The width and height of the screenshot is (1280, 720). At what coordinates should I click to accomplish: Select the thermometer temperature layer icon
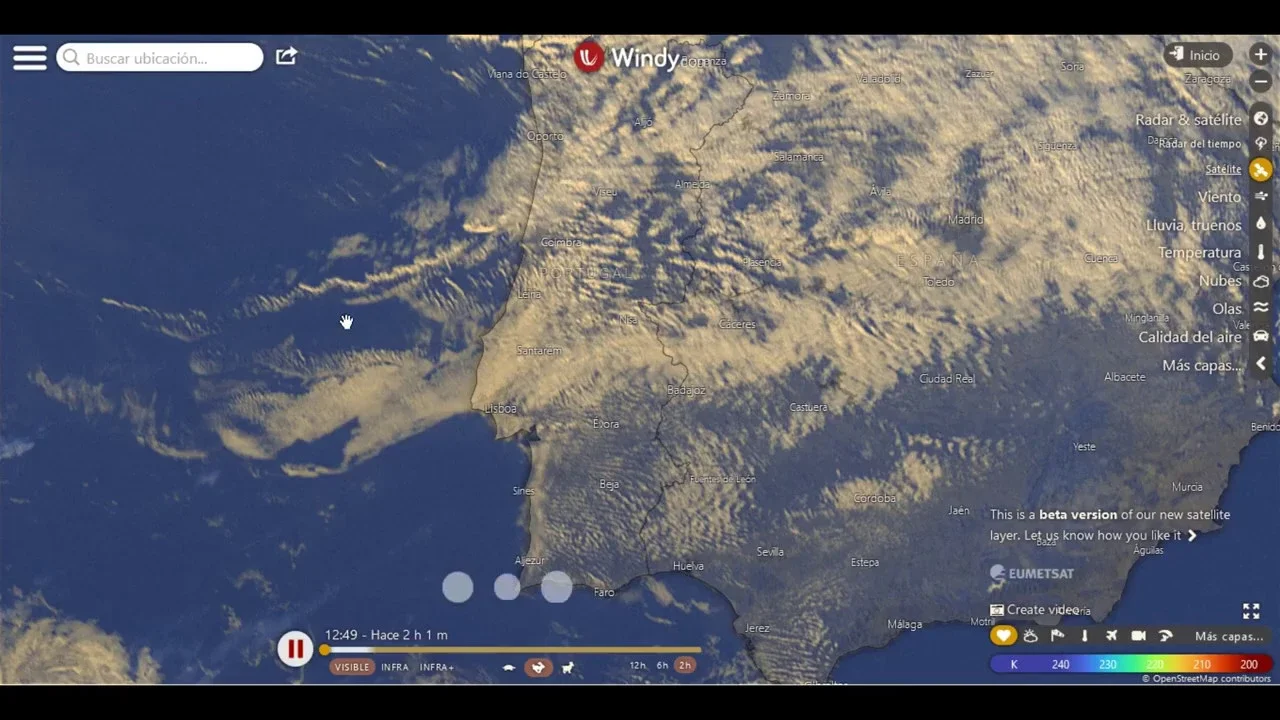click(x=1261, y=252)
